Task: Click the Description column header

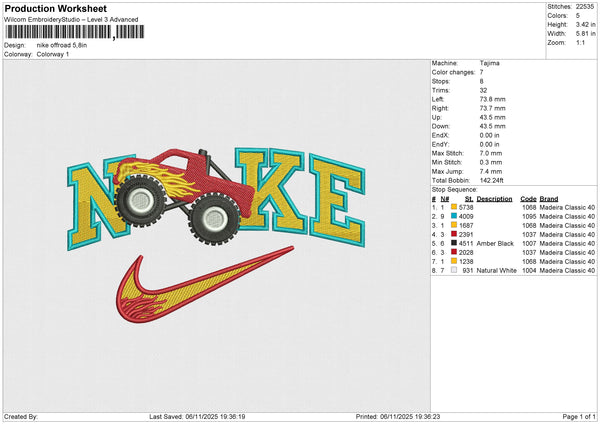Action: point(493,198)
